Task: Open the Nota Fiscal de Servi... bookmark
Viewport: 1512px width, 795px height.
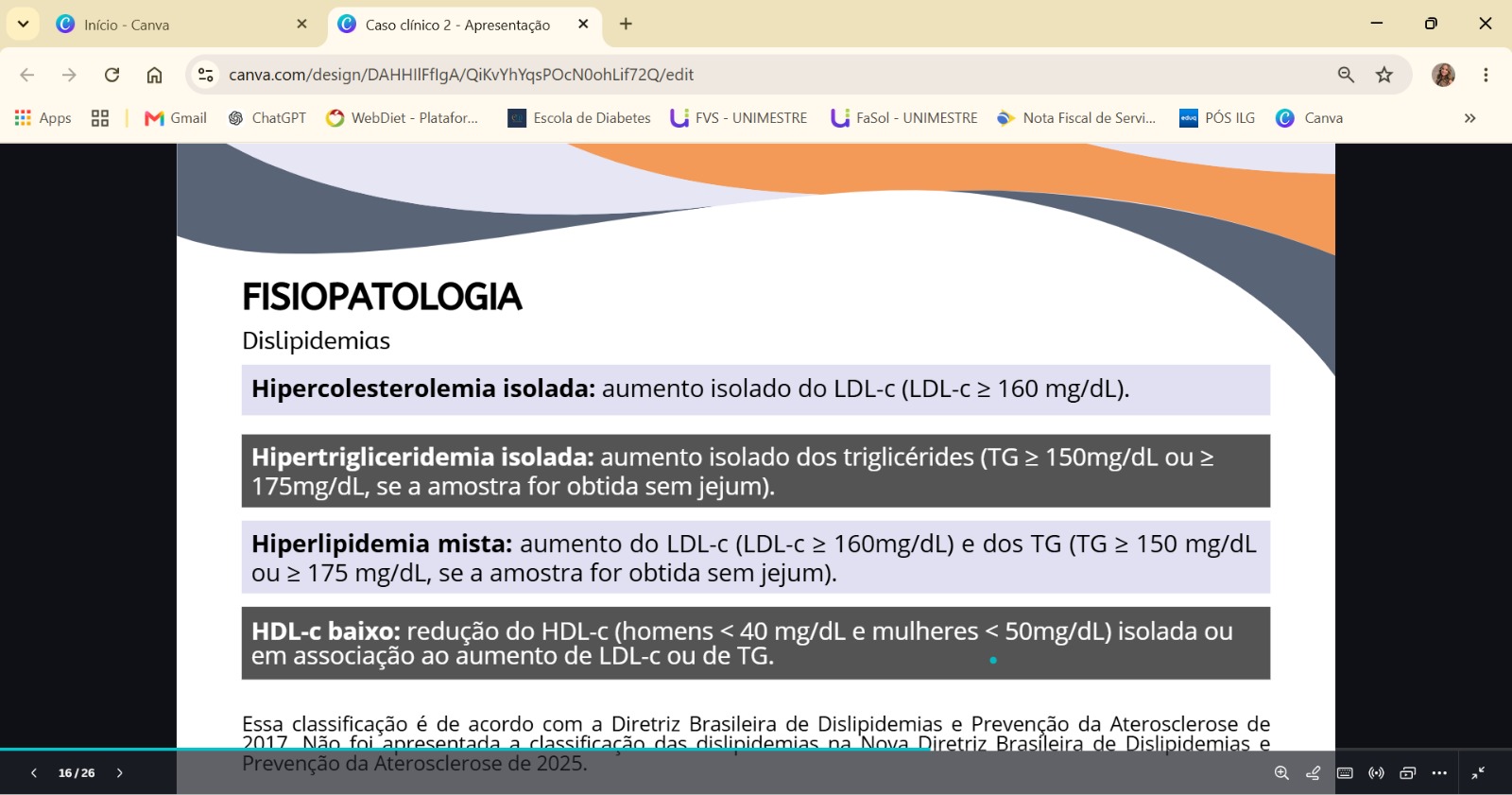Action: tap(1077, 118)
